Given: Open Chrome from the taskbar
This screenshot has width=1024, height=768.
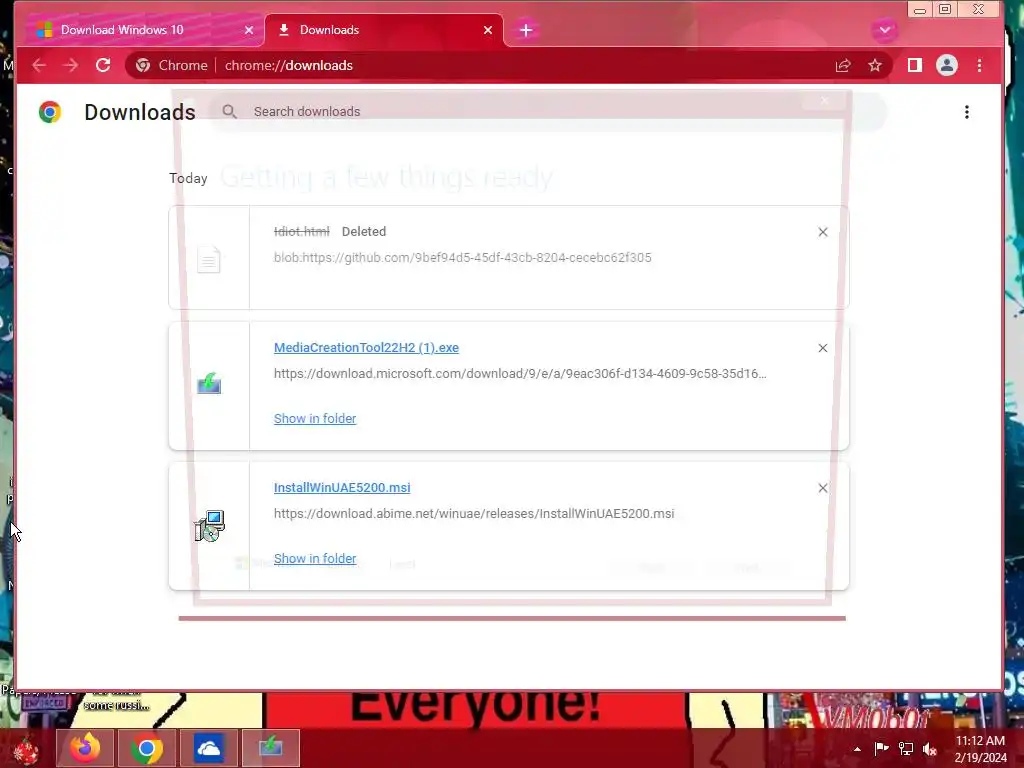Looking at the screenshot, I should [x=147, y=748].
